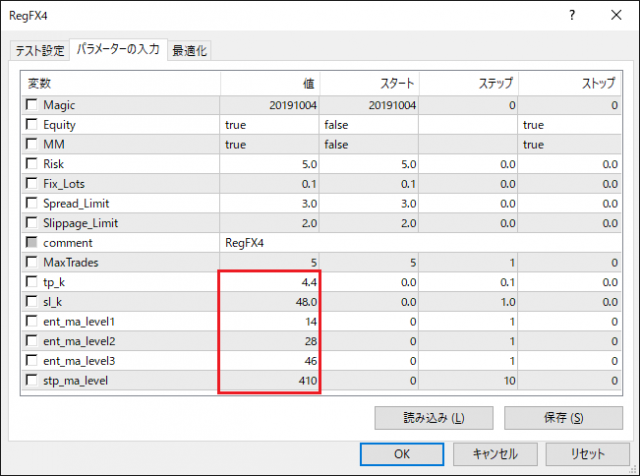Check the Risk row checkbox
This screenshot has width=640, height=476.
tap(31, 163)
